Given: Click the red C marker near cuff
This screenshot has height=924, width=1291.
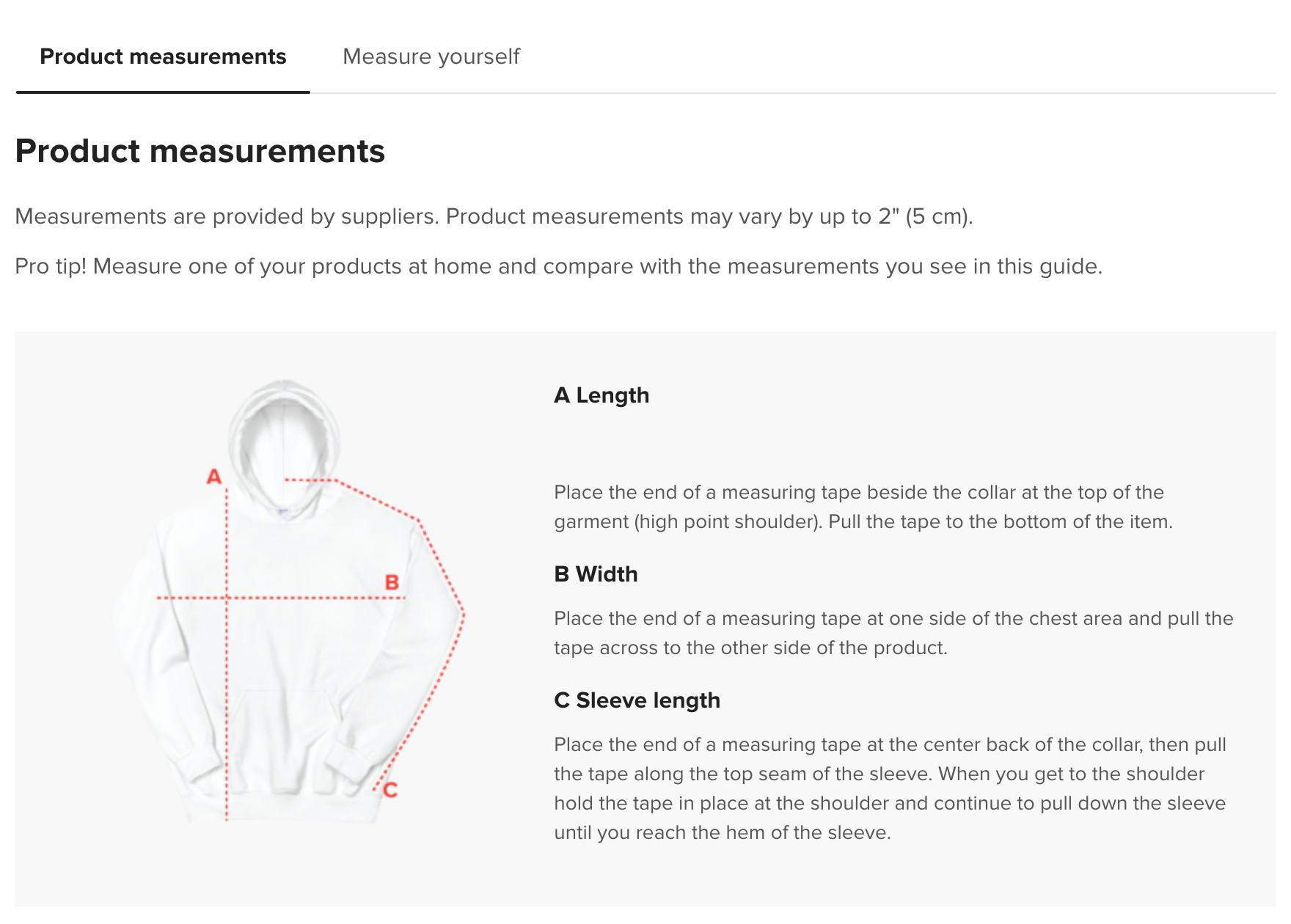Looking at the screenshot, I should (x=390, y=790).
